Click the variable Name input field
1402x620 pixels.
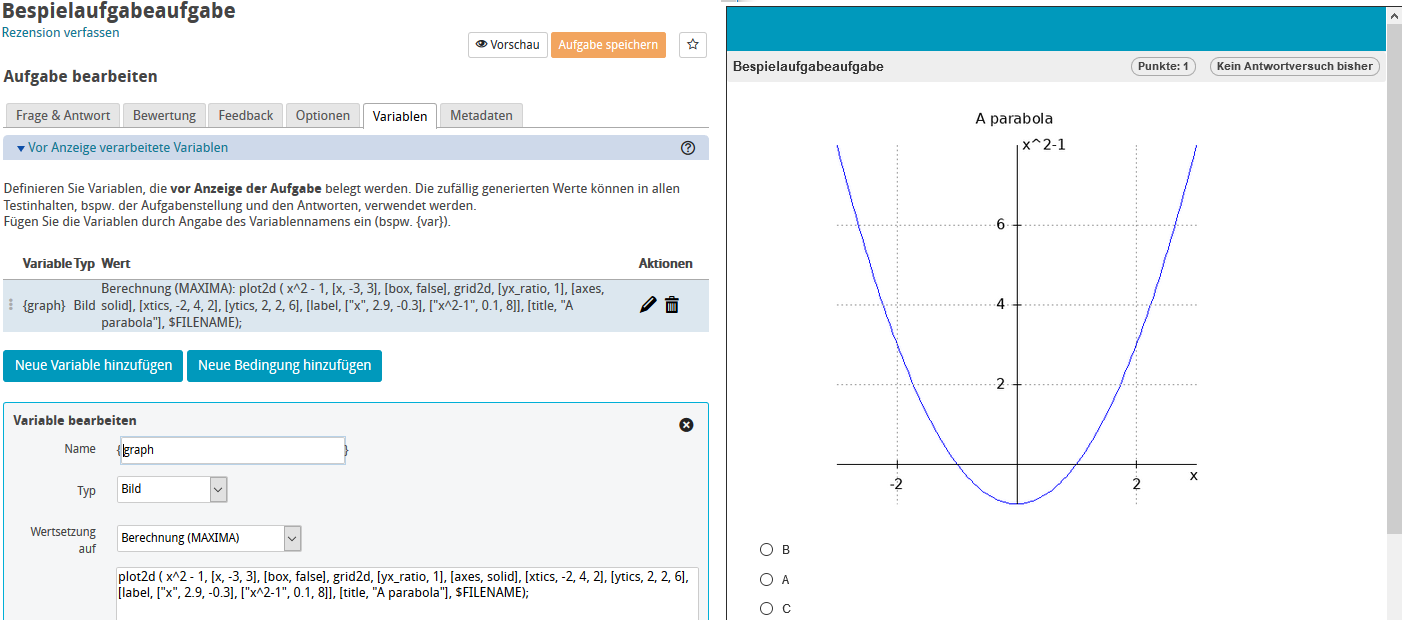(233, 450)
